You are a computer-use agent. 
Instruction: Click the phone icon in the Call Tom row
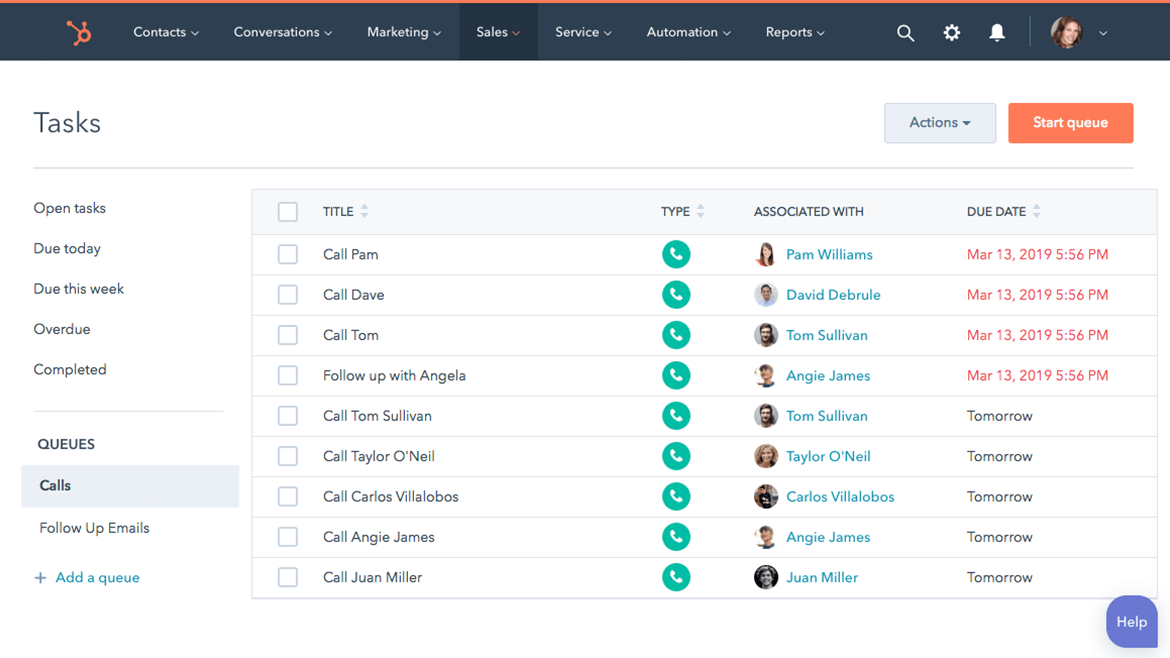click(x=676, y=335)
